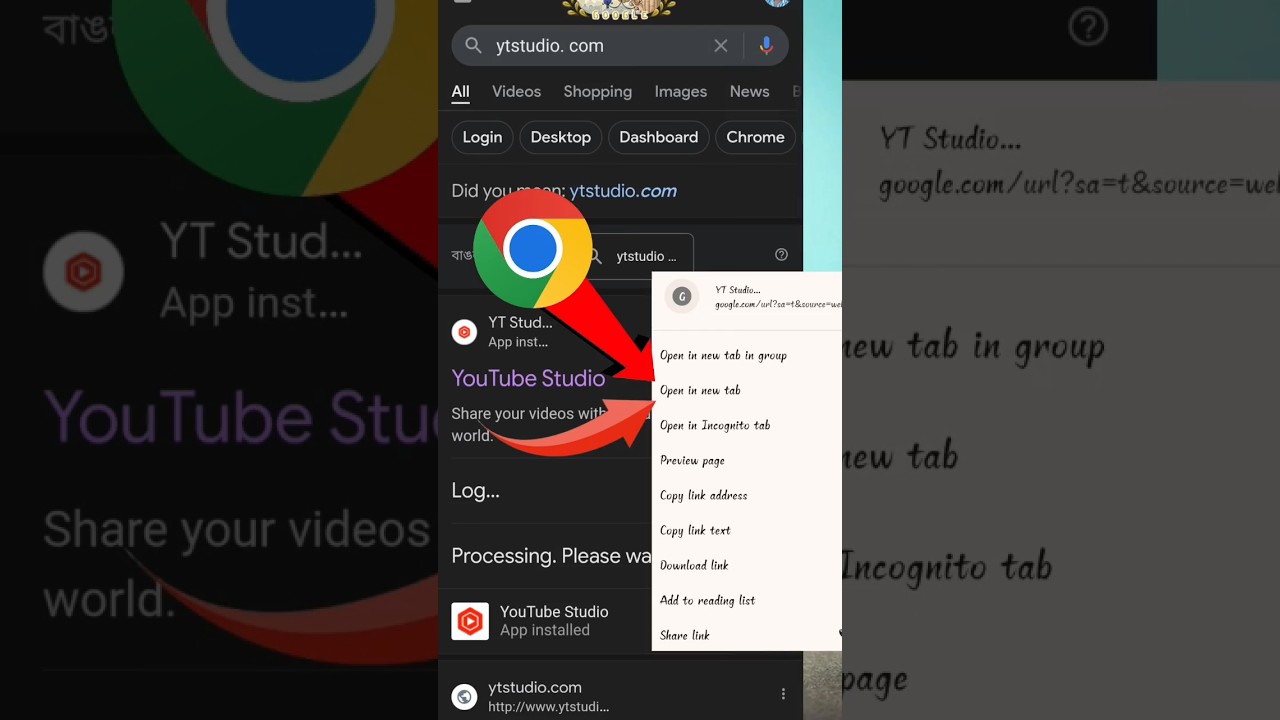Select the Login suggestion chip

click(x=482, y=137)
